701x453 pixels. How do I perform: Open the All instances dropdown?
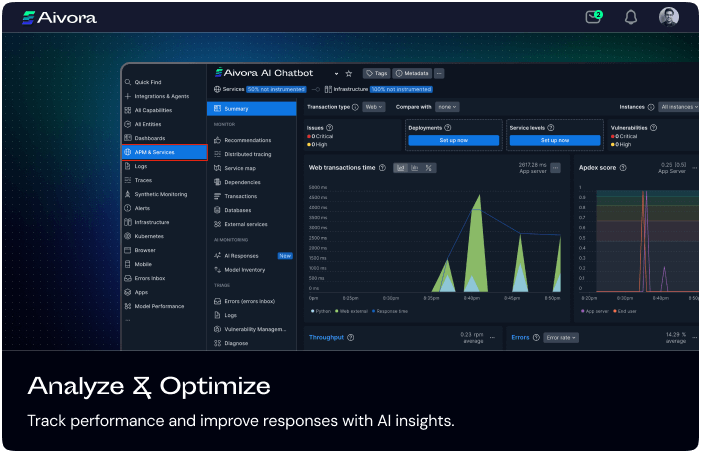tap(678, 106)
